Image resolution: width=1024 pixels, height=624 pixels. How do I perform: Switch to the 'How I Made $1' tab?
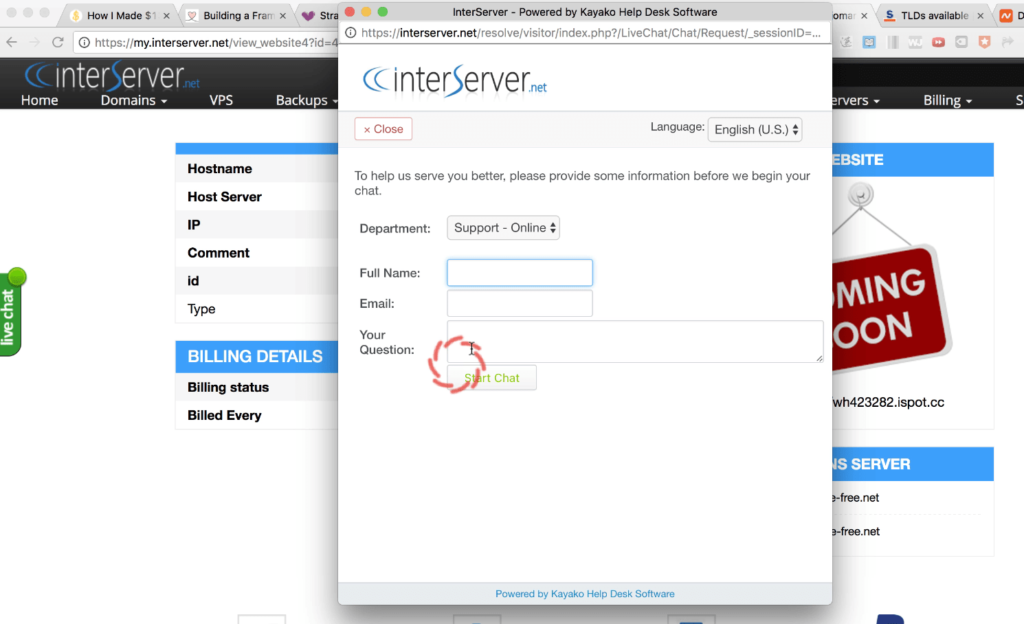[x=120, y=16]
